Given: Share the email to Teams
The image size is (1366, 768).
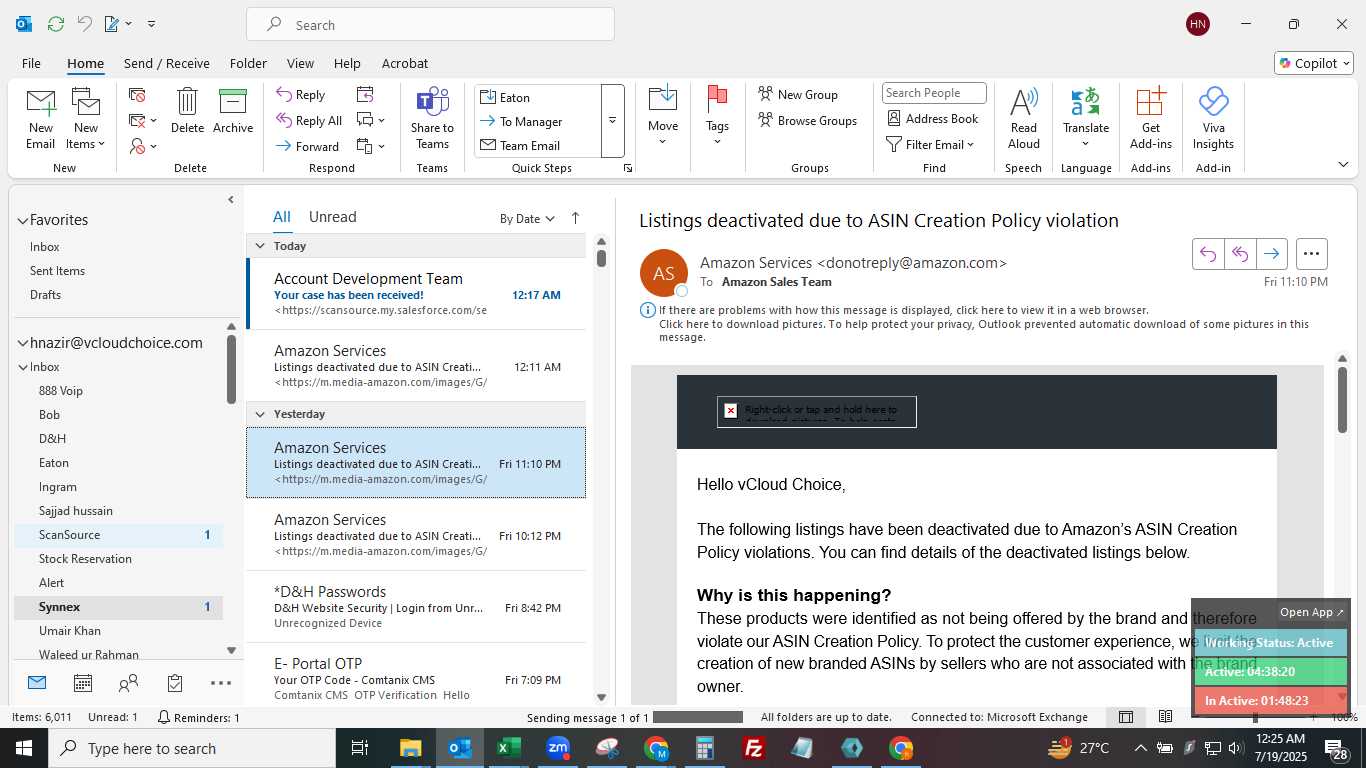Looking at the screenshot, I should click(432, 118).
